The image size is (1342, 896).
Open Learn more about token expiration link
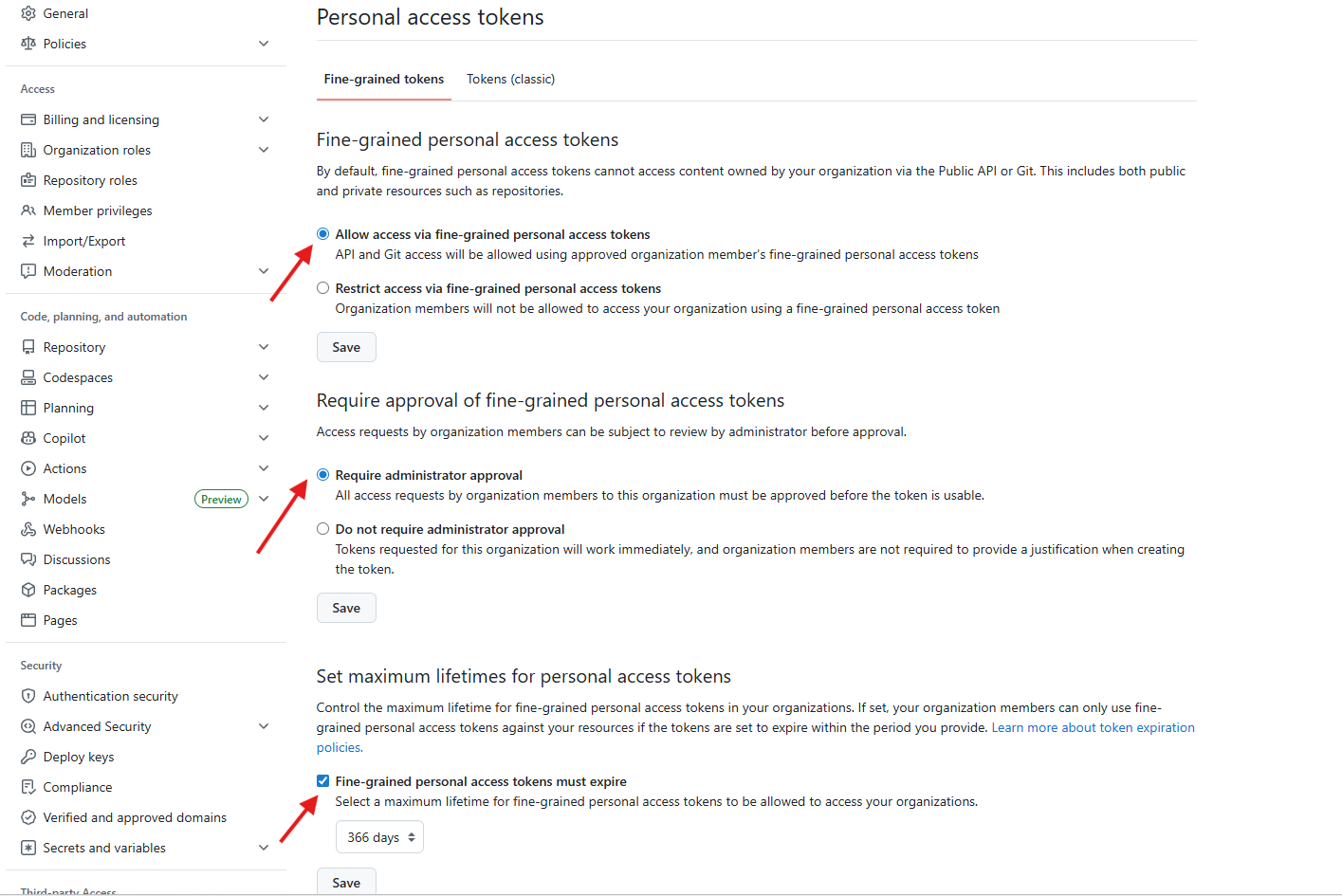coord(1093,727)
